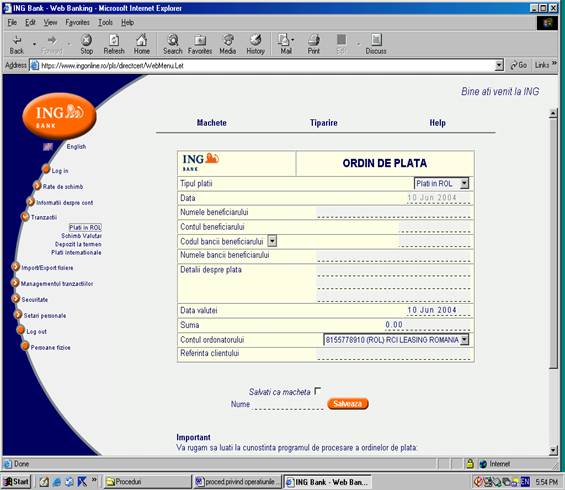Select Plati internationale submenu link
This screenshot has height=490, width=565.
pos(76,253)
